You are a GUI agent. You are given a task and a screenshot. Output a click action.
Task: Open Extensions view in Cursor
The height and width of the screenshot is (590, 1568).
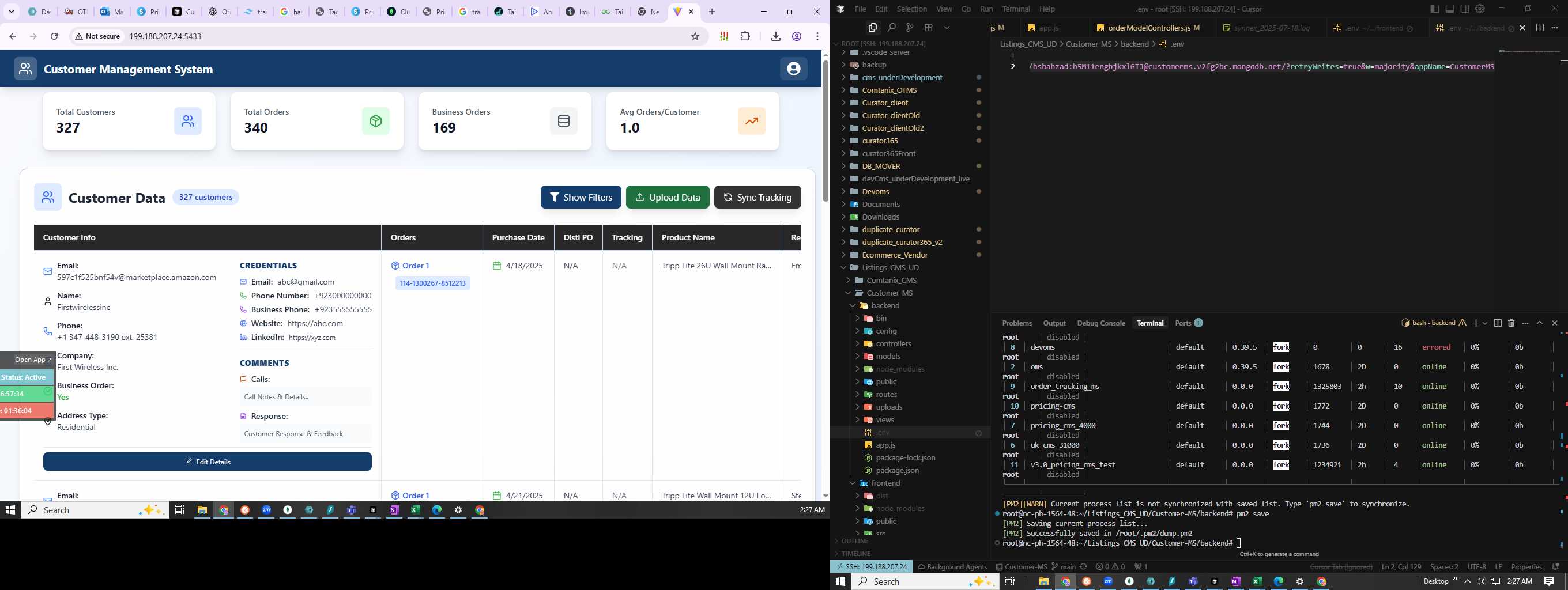[x=928, y=28]
